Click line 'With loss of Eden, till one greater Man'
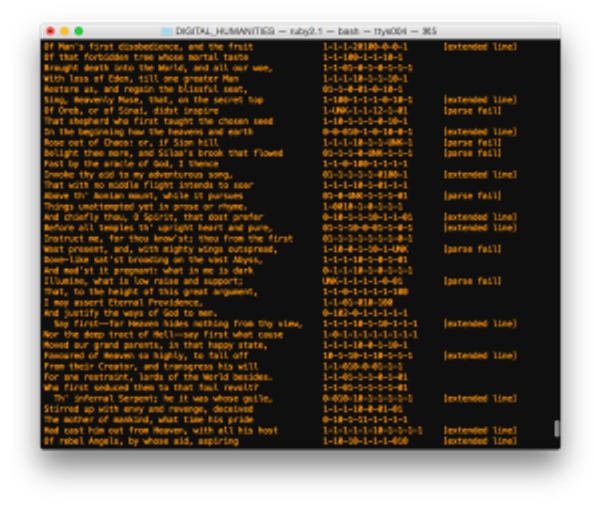This screenshot has width=600, height=506. coord(141,79)
